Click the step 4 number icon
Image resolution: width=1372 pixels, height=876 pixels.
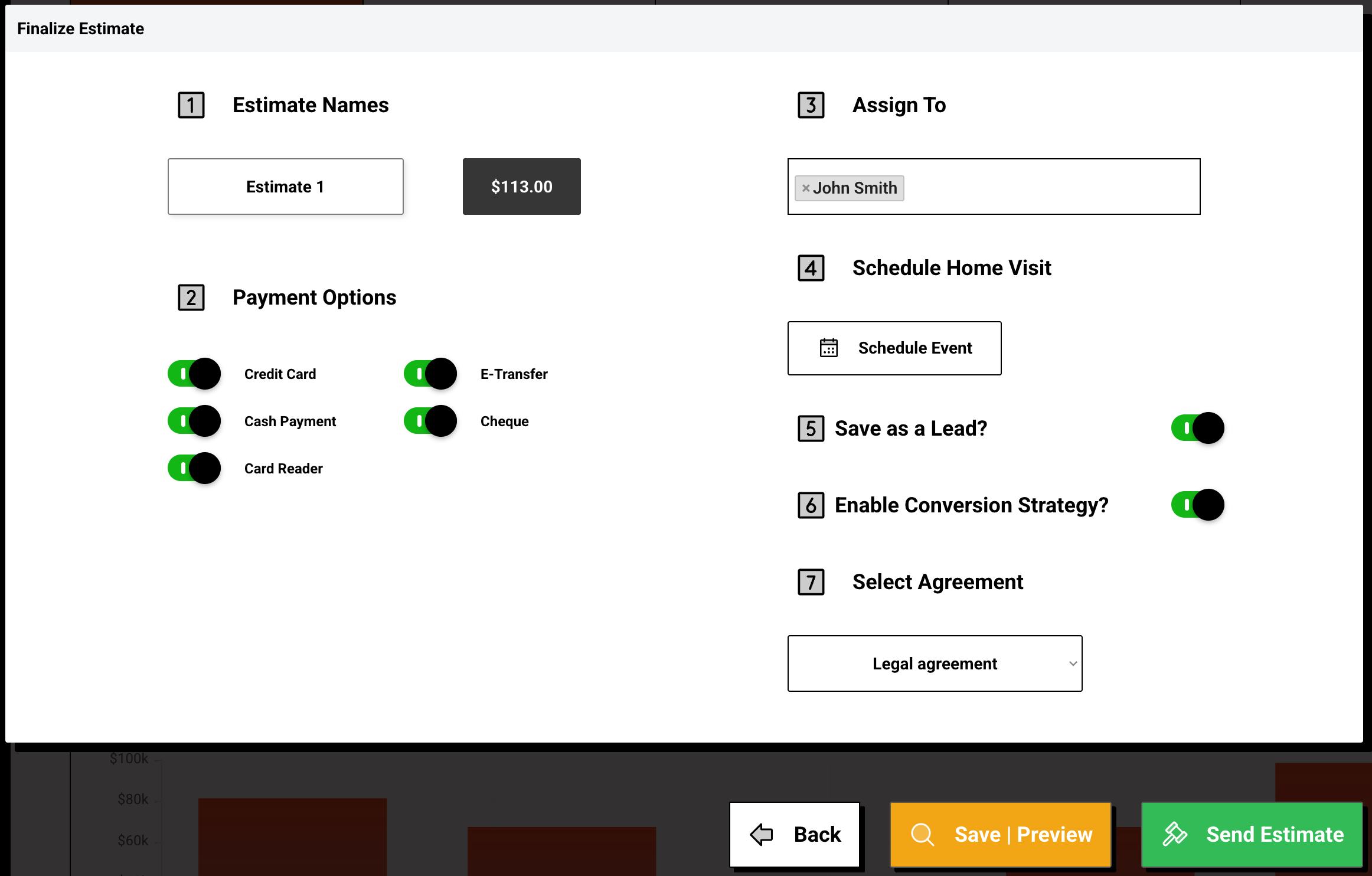click(811, 268)
